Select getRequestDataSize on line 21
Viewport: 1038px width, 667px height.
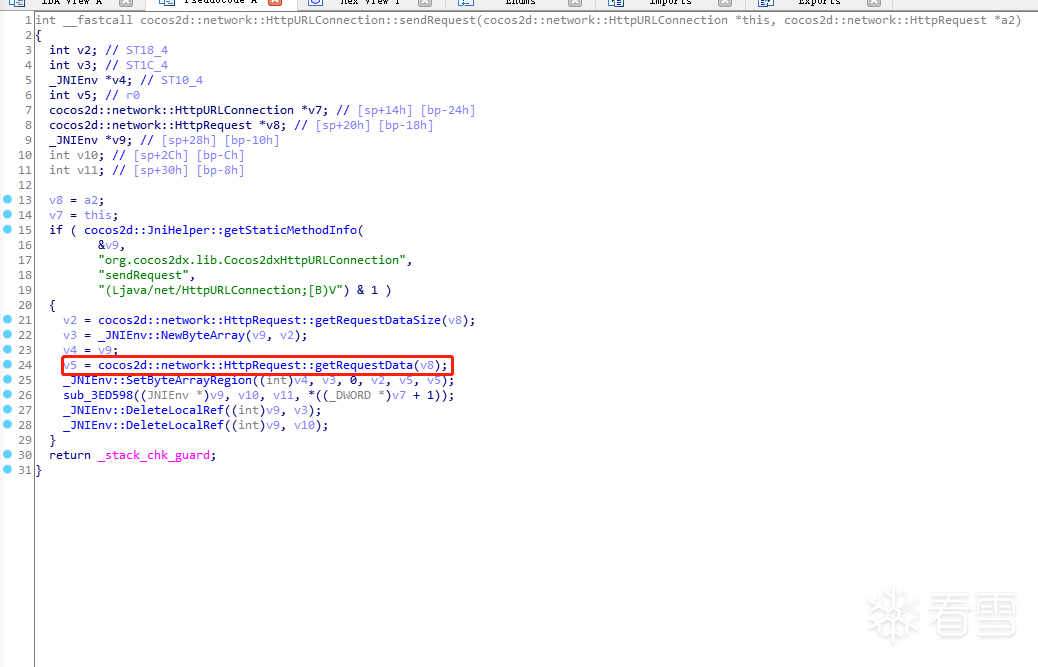(377, 320)
